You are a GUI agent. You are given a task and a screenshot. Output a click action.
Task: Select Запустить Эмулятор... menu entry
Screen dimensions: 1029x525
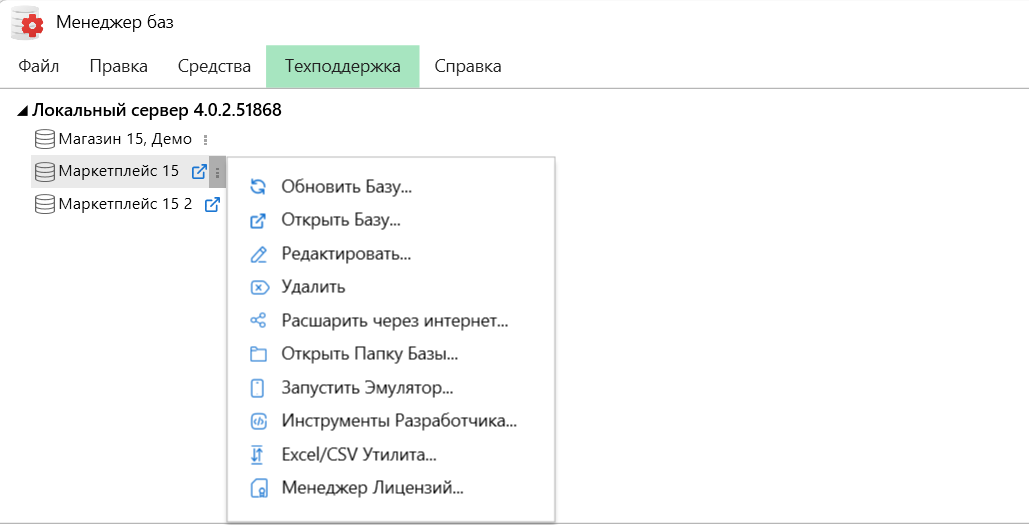(x=391, y=388)
